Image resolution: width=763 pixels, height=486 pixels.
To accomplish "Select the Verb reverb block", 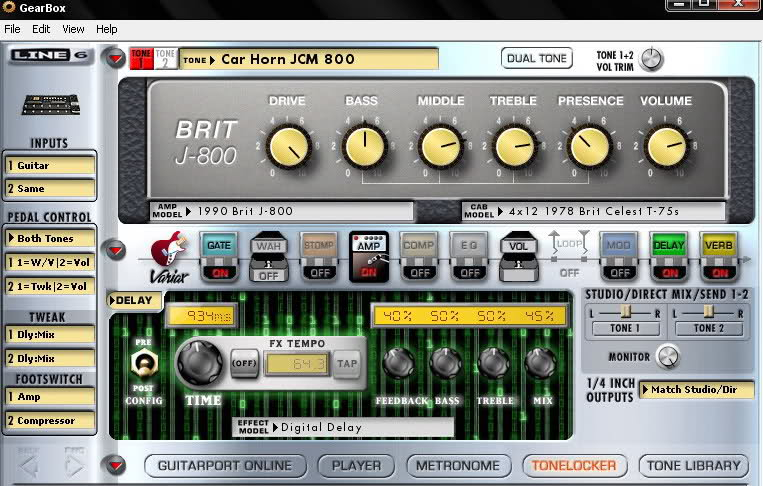I will (719, 246).
